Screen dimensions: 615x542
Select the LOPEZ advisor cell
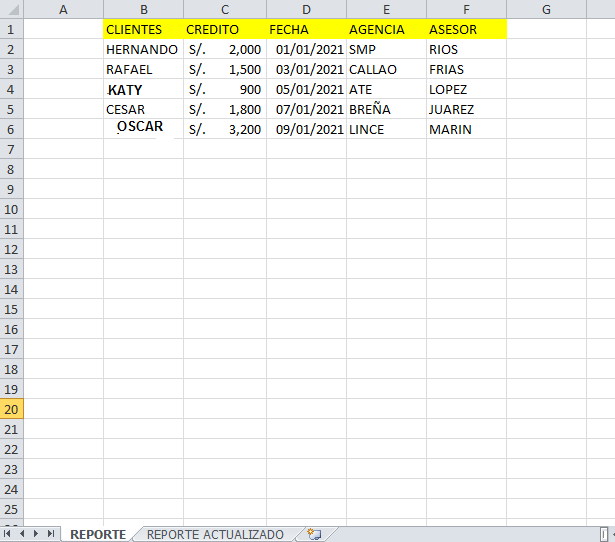467,89
